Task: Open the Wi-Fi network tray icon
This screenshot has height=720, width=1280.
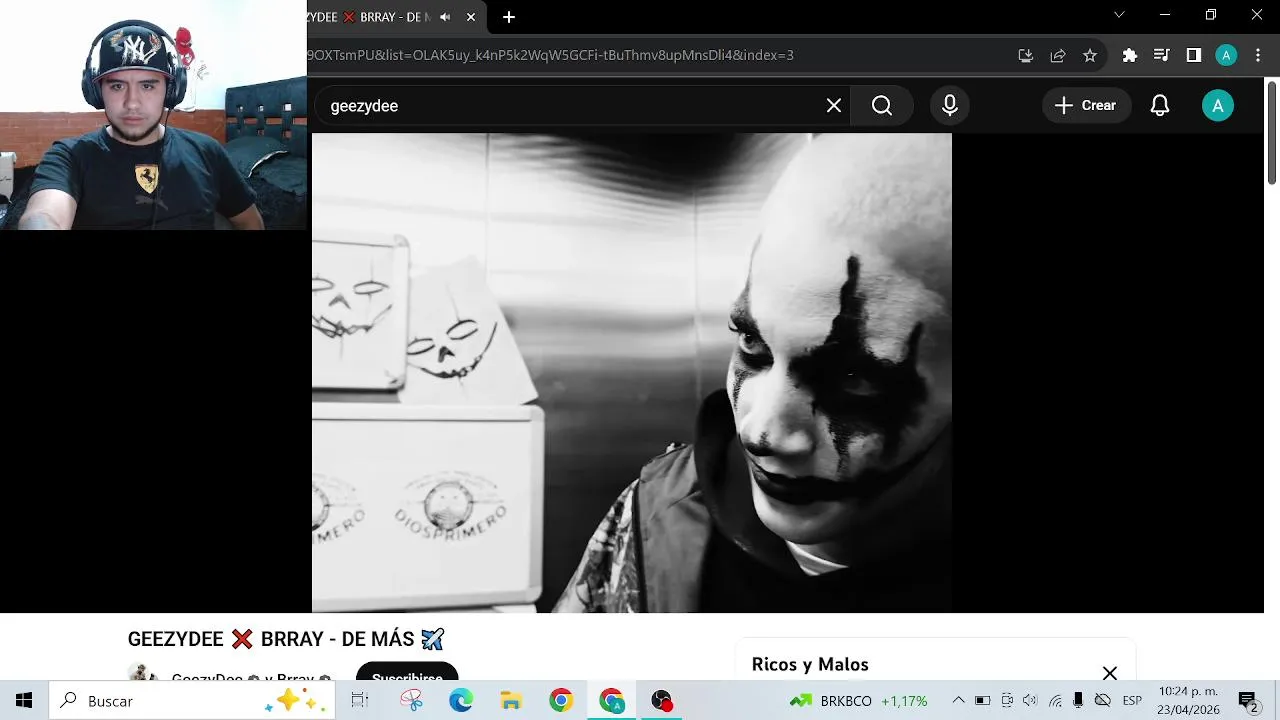Action: 1055,701
